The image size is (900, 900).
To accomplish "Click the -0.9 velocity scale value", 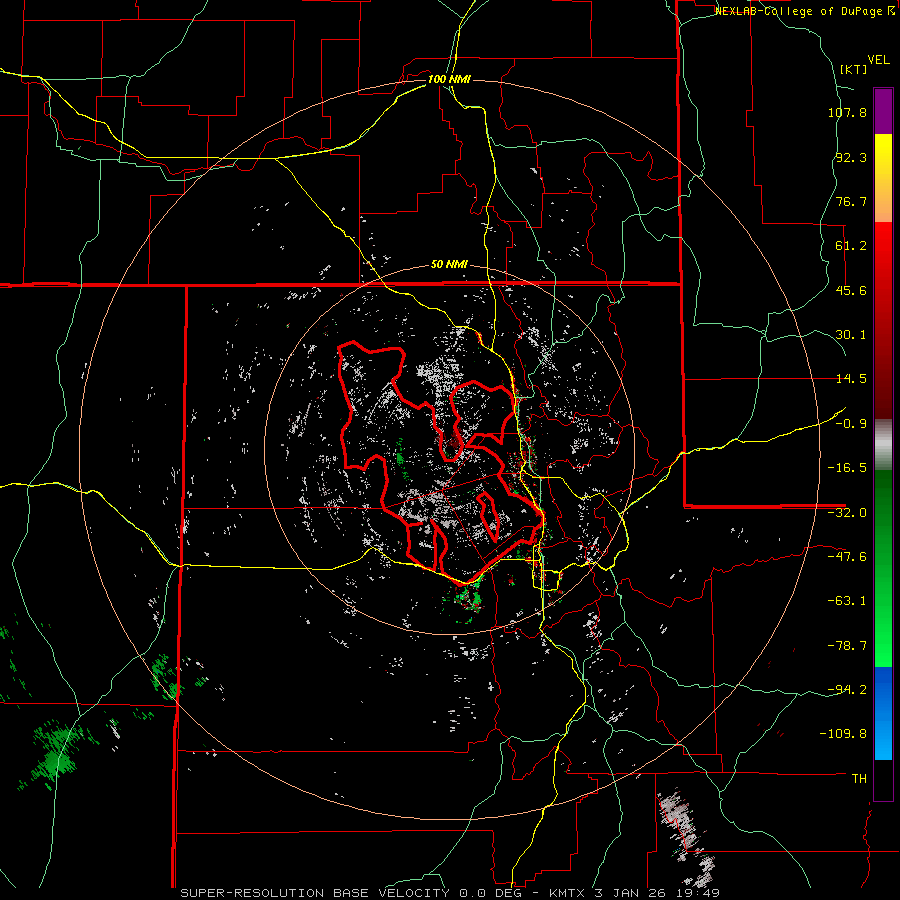I will pyautogui.click(x=851, y=424).
